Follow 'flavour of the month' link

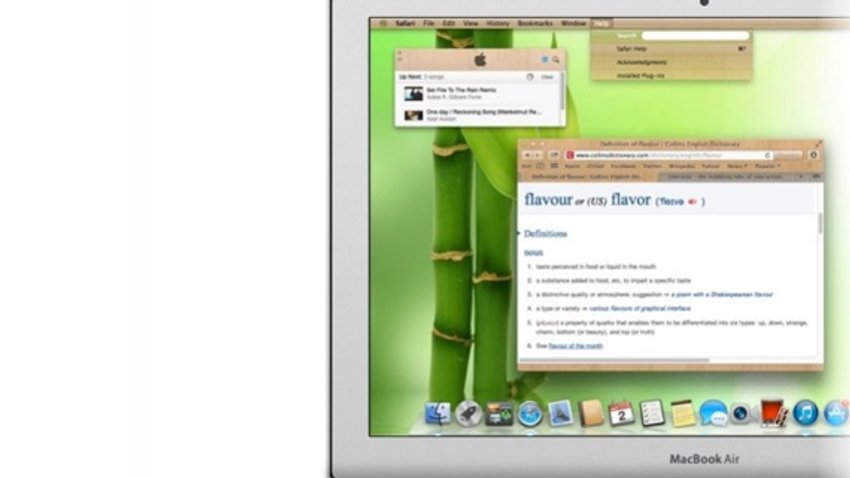(576, 346)
